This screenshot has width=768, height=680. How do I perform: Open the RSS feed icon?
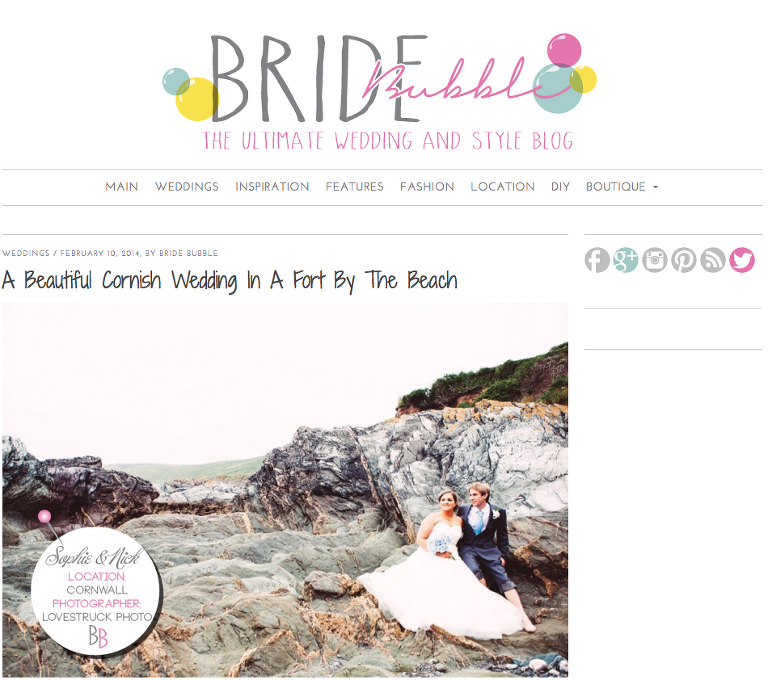[x=713, y=260]
